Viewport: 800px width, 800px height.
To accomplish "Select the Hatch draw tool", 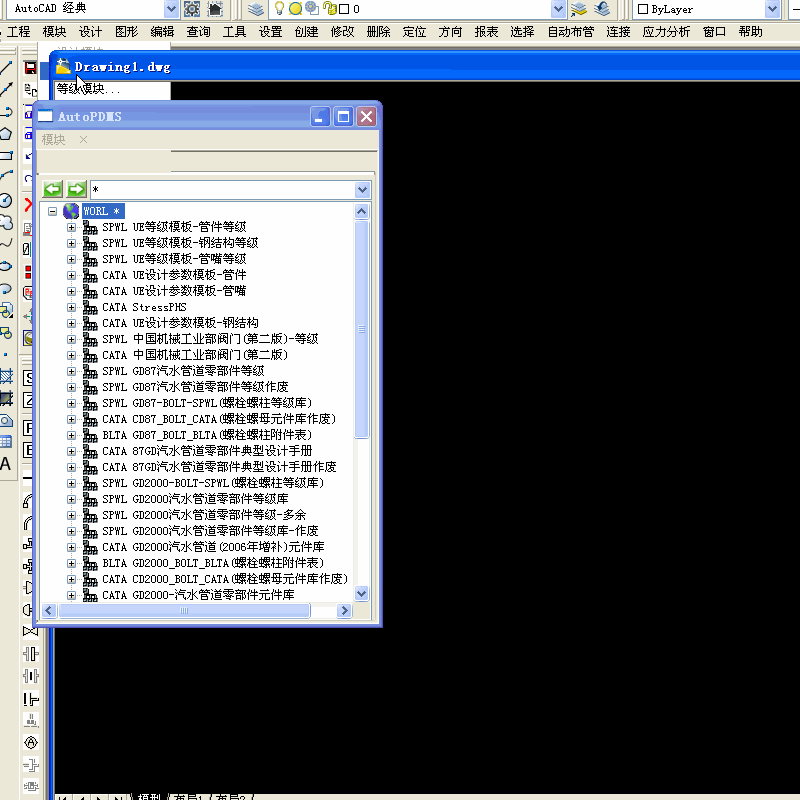I will click(x=6, y=378).
